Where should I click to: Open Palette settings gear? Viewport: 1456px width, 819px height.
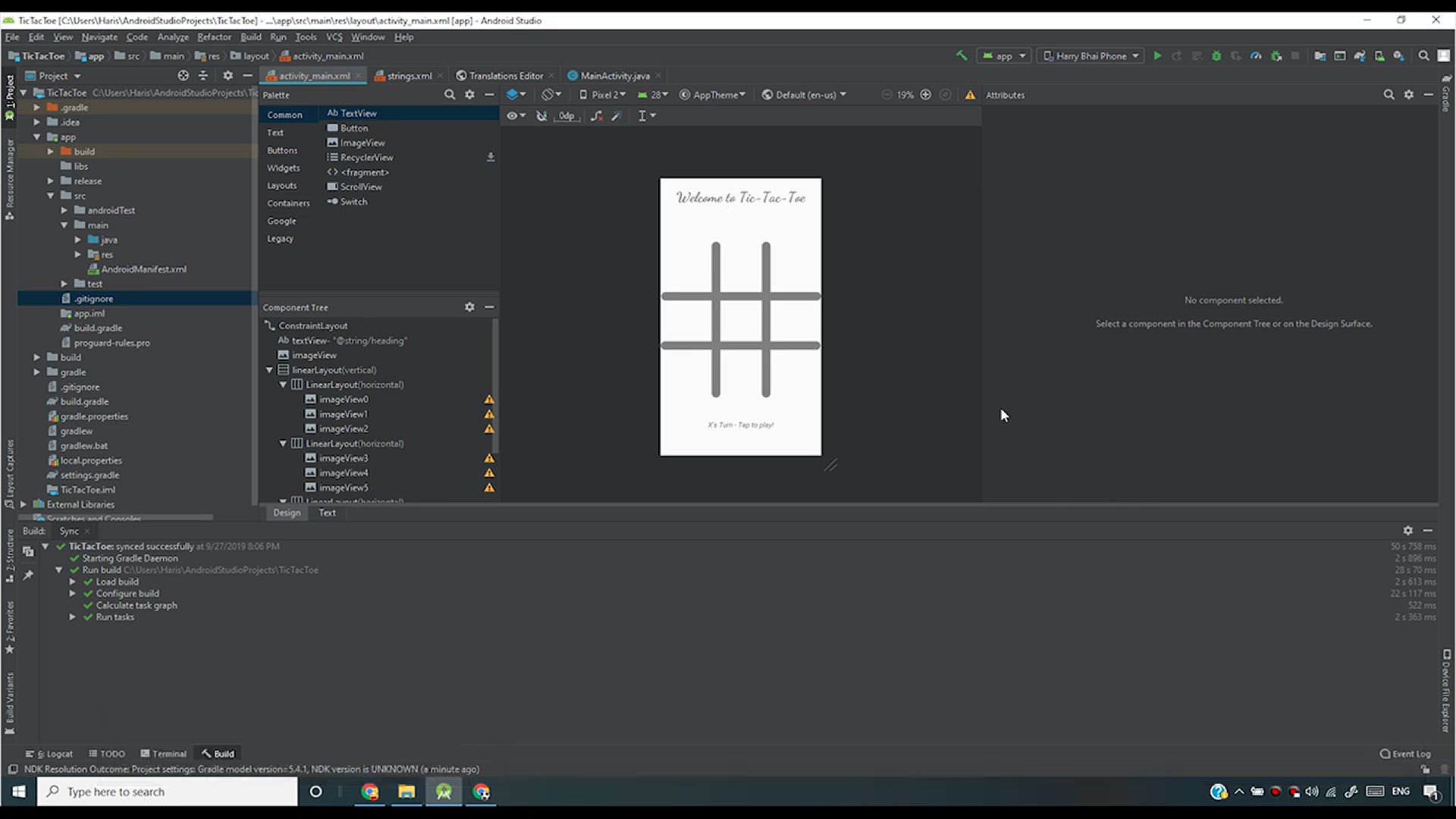point(469,95)
